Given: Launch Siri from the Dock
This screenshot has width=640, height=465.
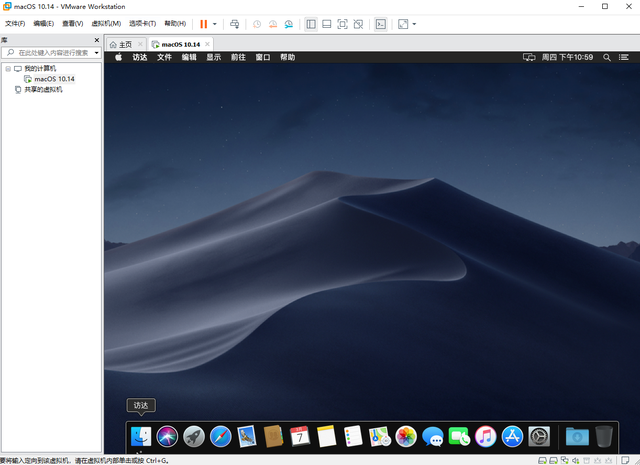Looking at the screenshot, I should 167,436.
